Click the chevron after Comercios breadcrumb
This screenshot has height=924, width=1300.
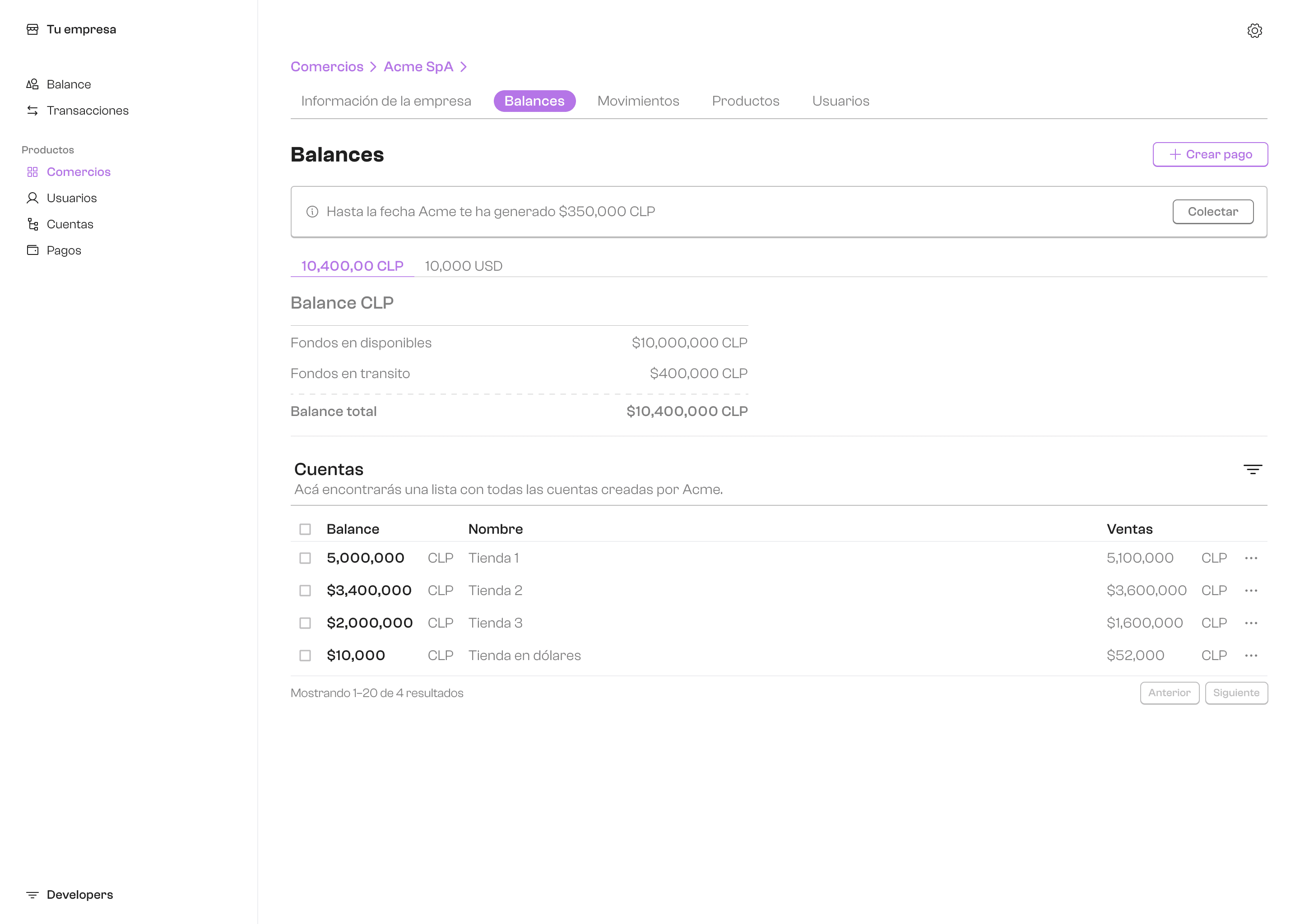[373, 67]
